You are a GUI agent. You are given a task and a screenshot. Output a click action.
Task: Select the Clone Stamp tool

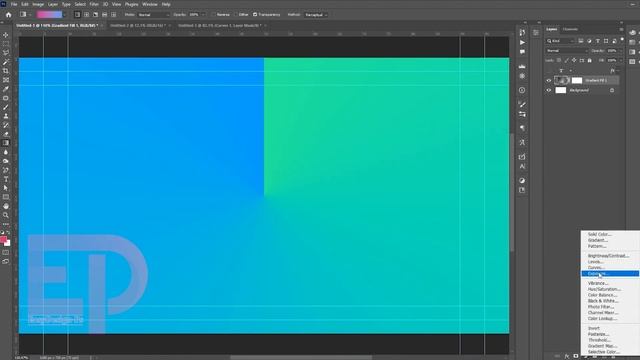point(6,116)
